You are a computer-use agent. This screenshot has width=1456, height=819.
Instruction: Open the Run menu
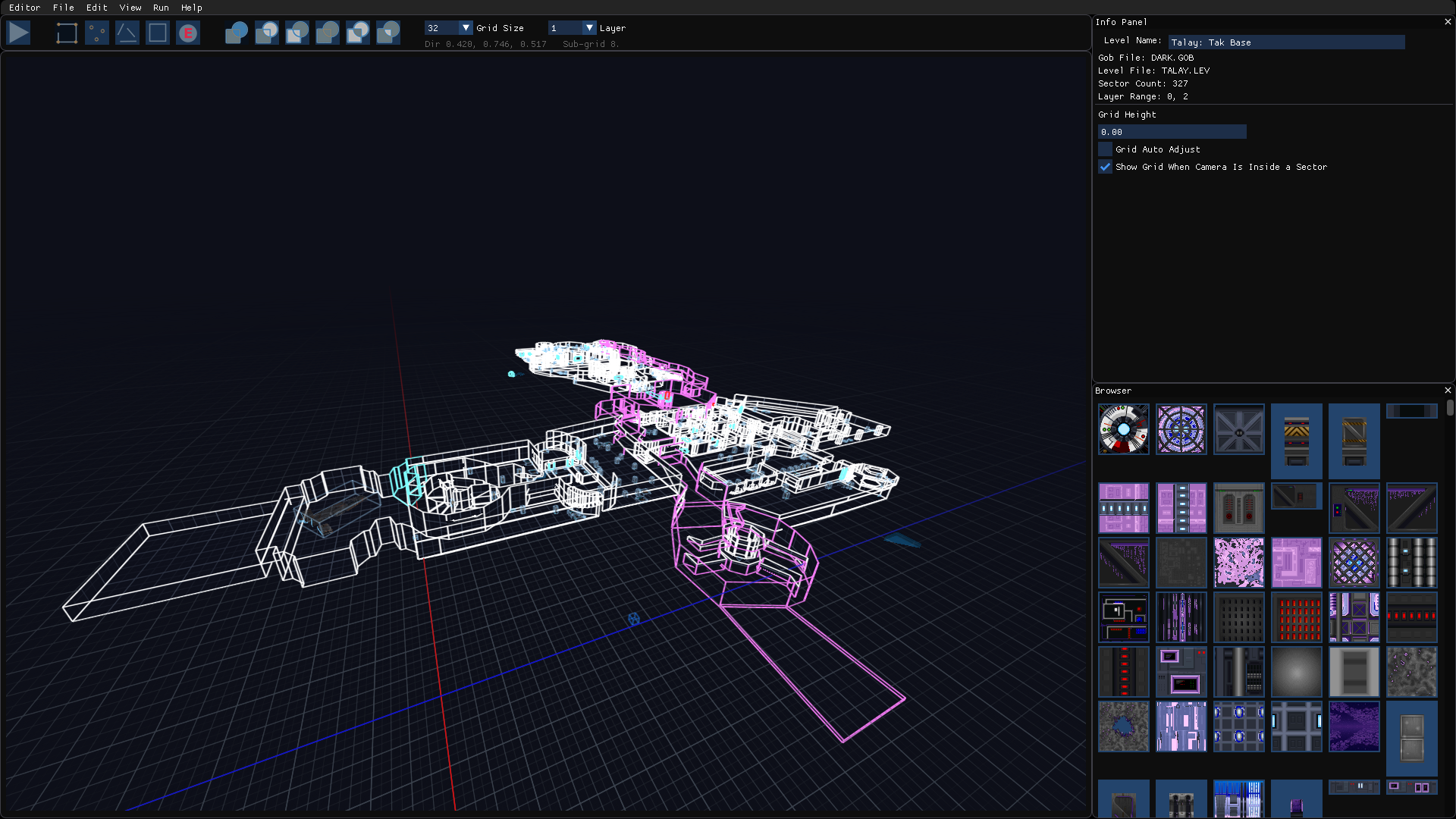click(161, 8)
